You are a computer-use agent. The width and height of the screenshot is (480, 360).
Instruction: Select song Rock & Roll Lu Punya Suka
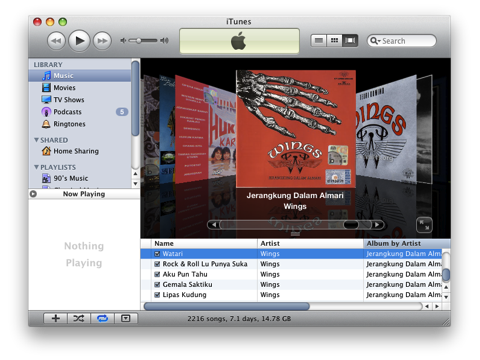(x=205, y=264)
